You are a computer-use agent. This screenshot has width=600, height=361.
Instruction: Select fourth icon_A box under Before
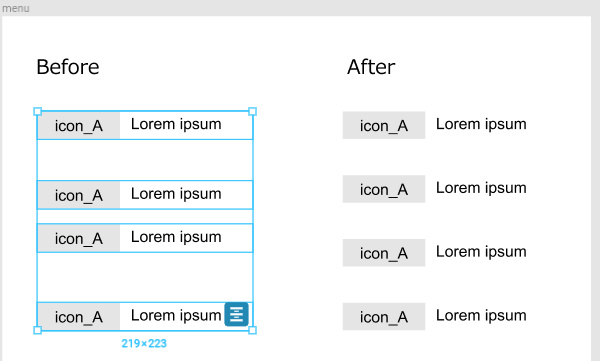tap(79, 317)
